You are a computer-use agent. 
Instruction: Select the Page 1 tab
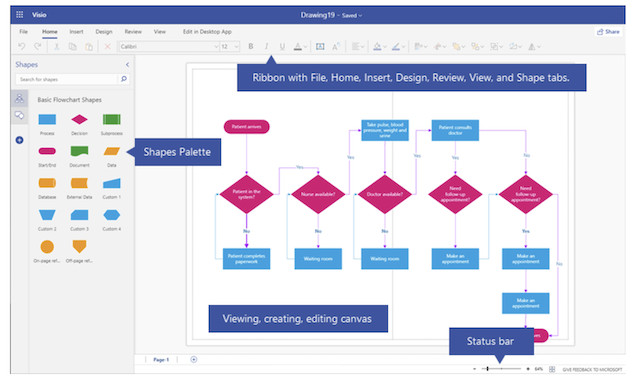[161, 359]
